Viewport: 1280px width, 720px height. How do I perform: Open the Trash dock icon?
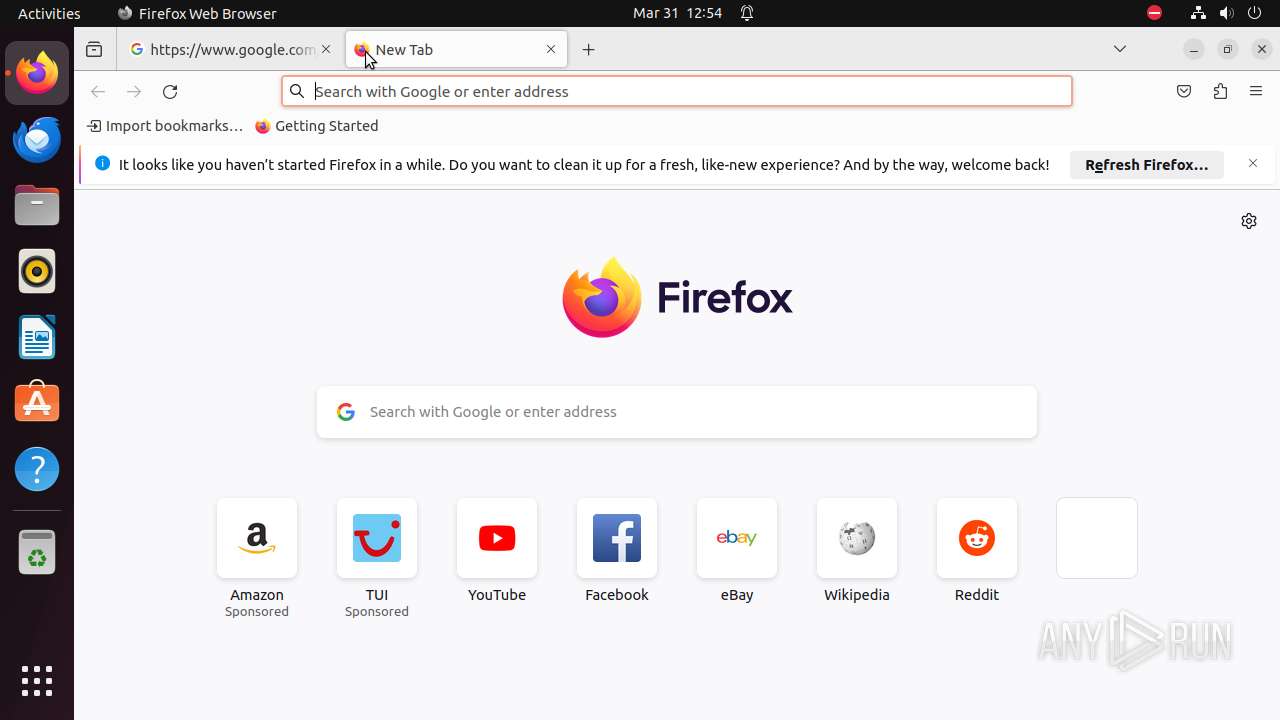pyautogui.click(x=37, y=552)
